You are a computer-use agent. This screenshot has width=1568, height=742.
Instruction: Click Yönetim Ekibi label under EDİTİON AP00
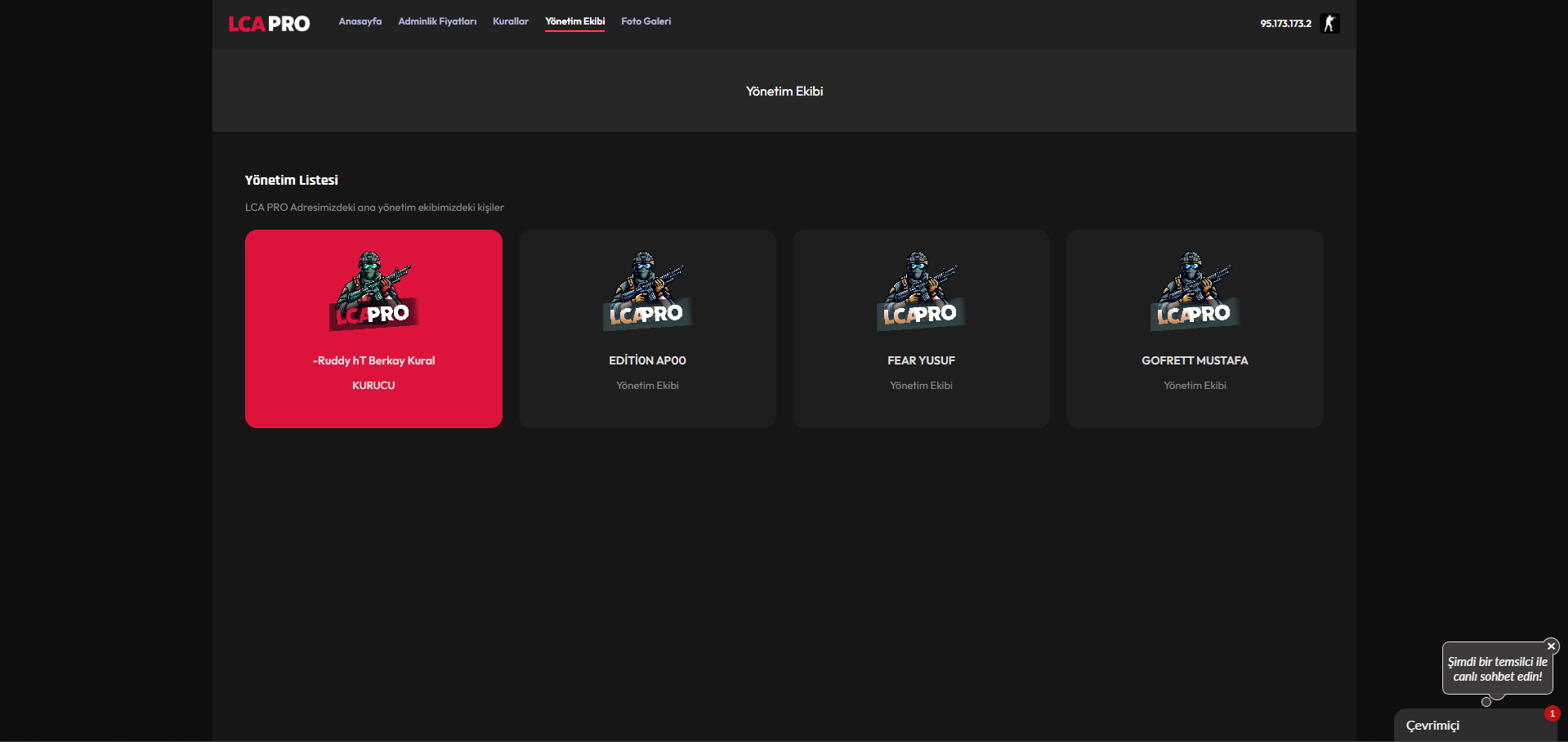click(647, 385)
